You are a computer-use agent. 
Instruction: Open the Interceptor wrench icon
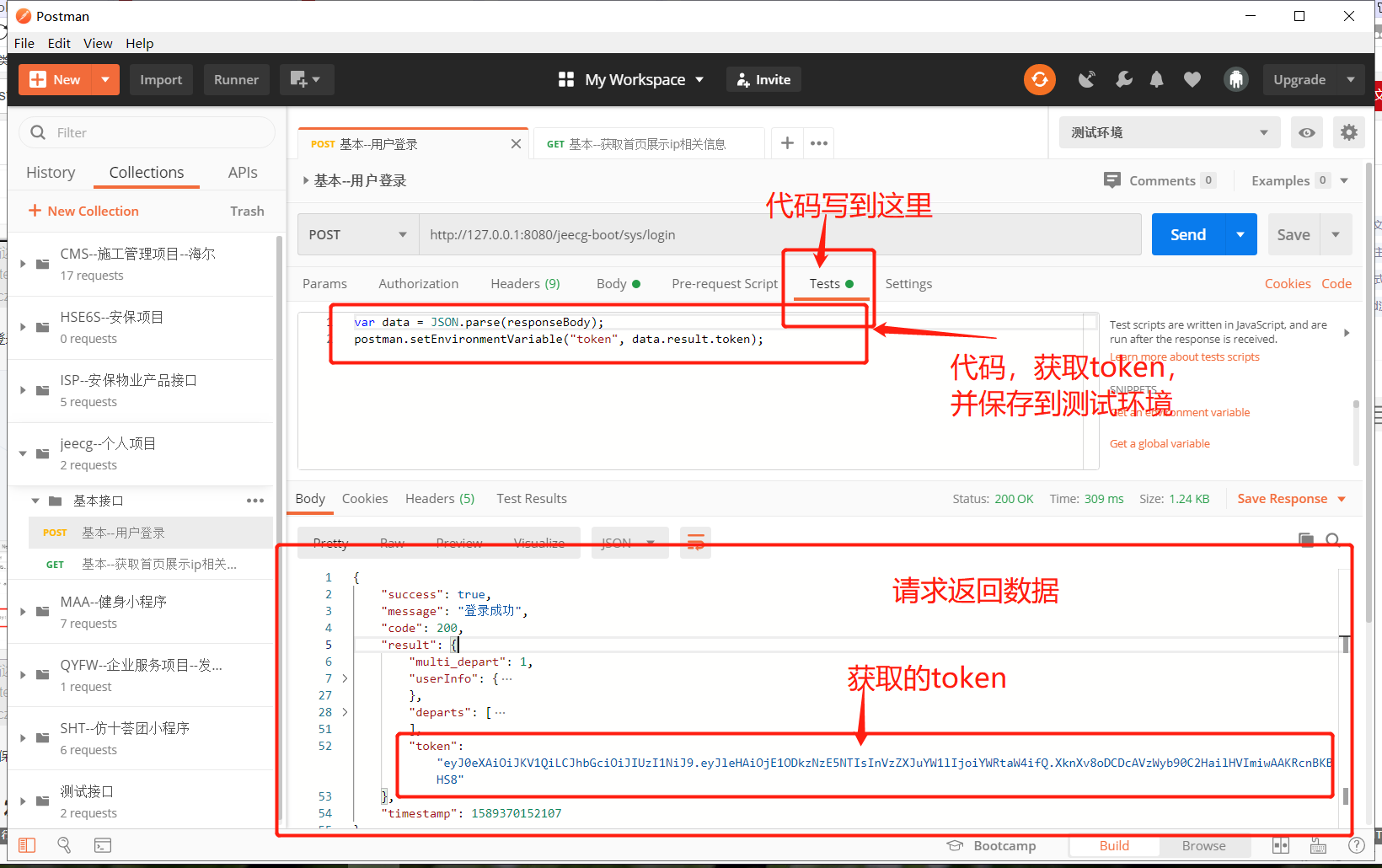pyautogui.click(x=1123, y=79)
